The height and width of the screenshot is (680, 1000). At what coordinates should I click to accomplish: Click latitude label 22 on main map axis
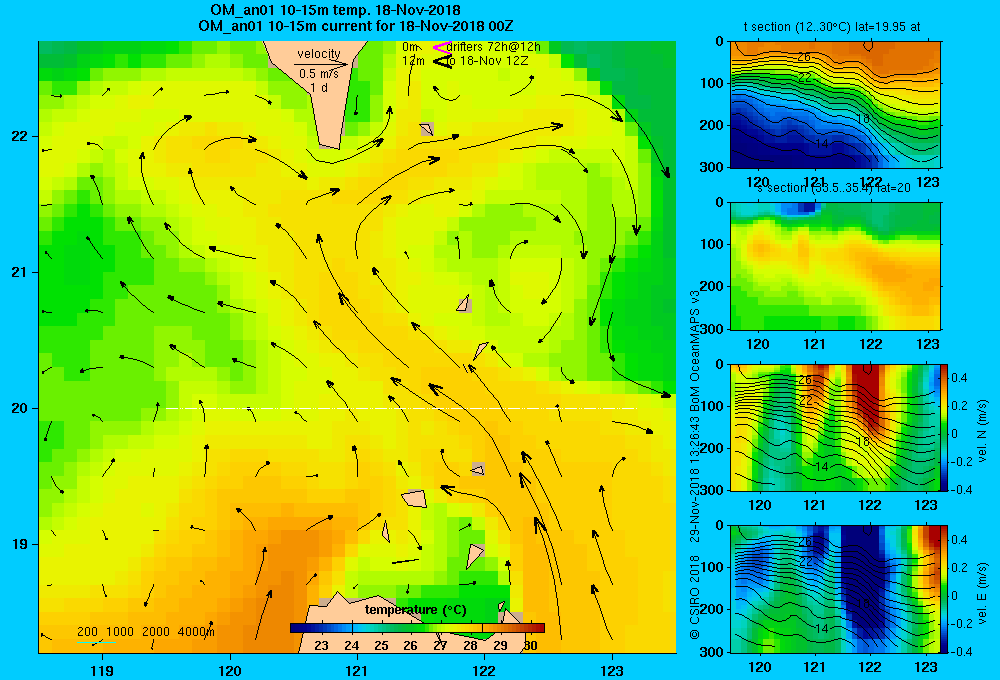pos(20,137)
